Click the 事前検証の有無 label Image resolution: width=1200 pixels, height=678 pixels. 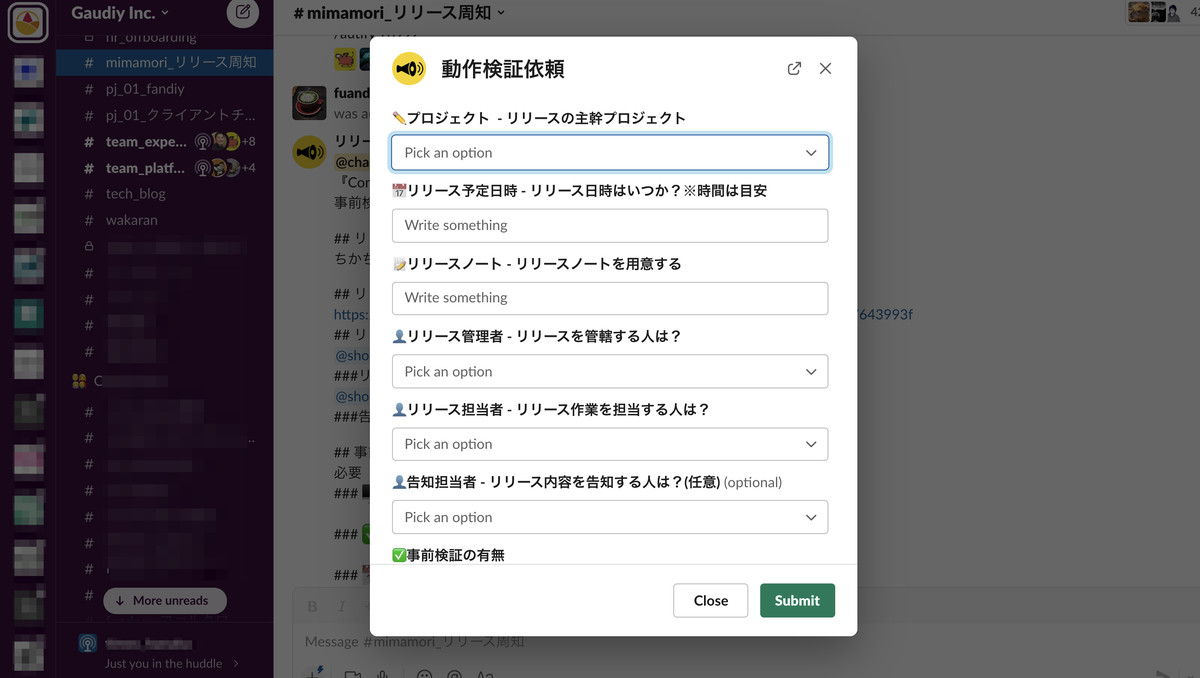point(448,554)
